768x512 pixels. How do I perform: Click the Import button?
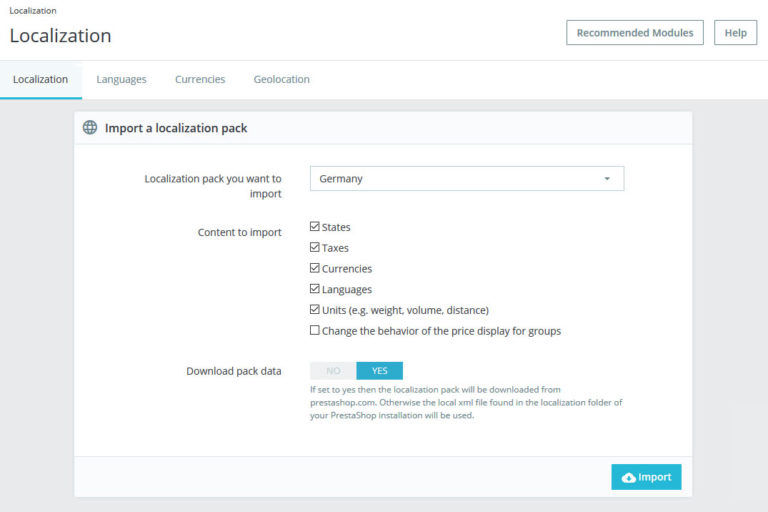click(646, 477)
